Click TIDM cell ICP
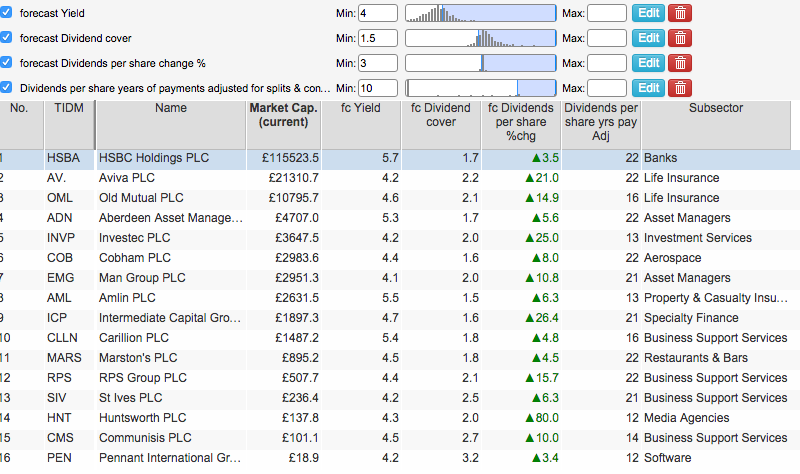800x474 pixels. point(69,318)
